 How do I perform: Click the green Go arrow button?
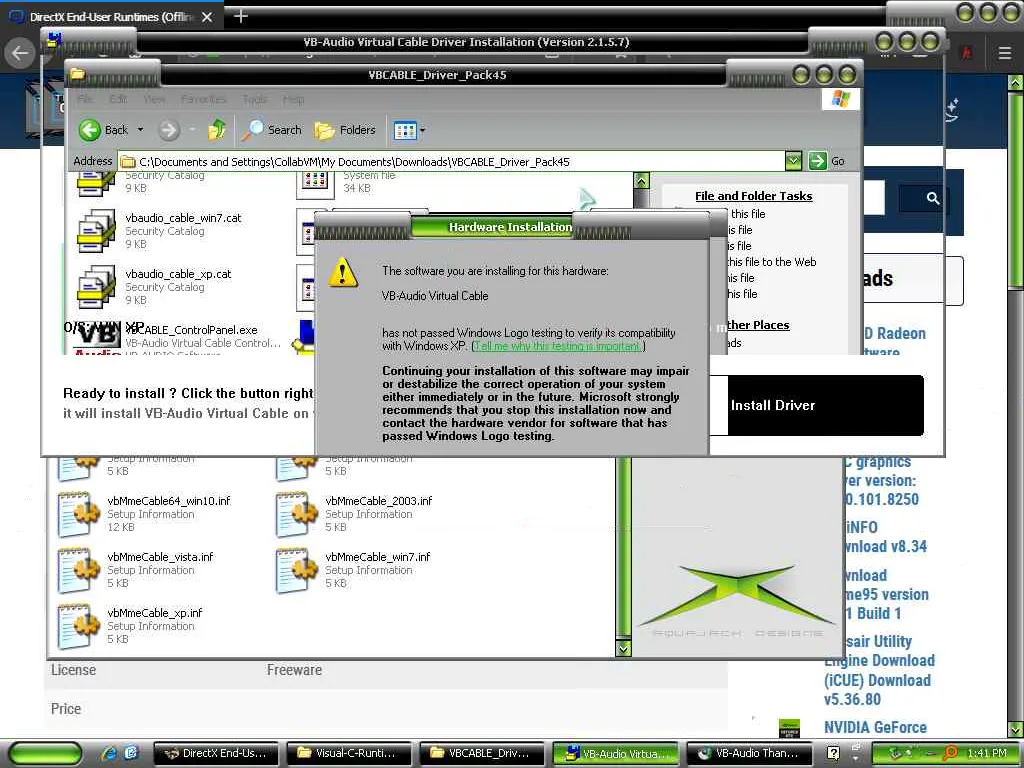pyautogui.click(x=818, y=161)
